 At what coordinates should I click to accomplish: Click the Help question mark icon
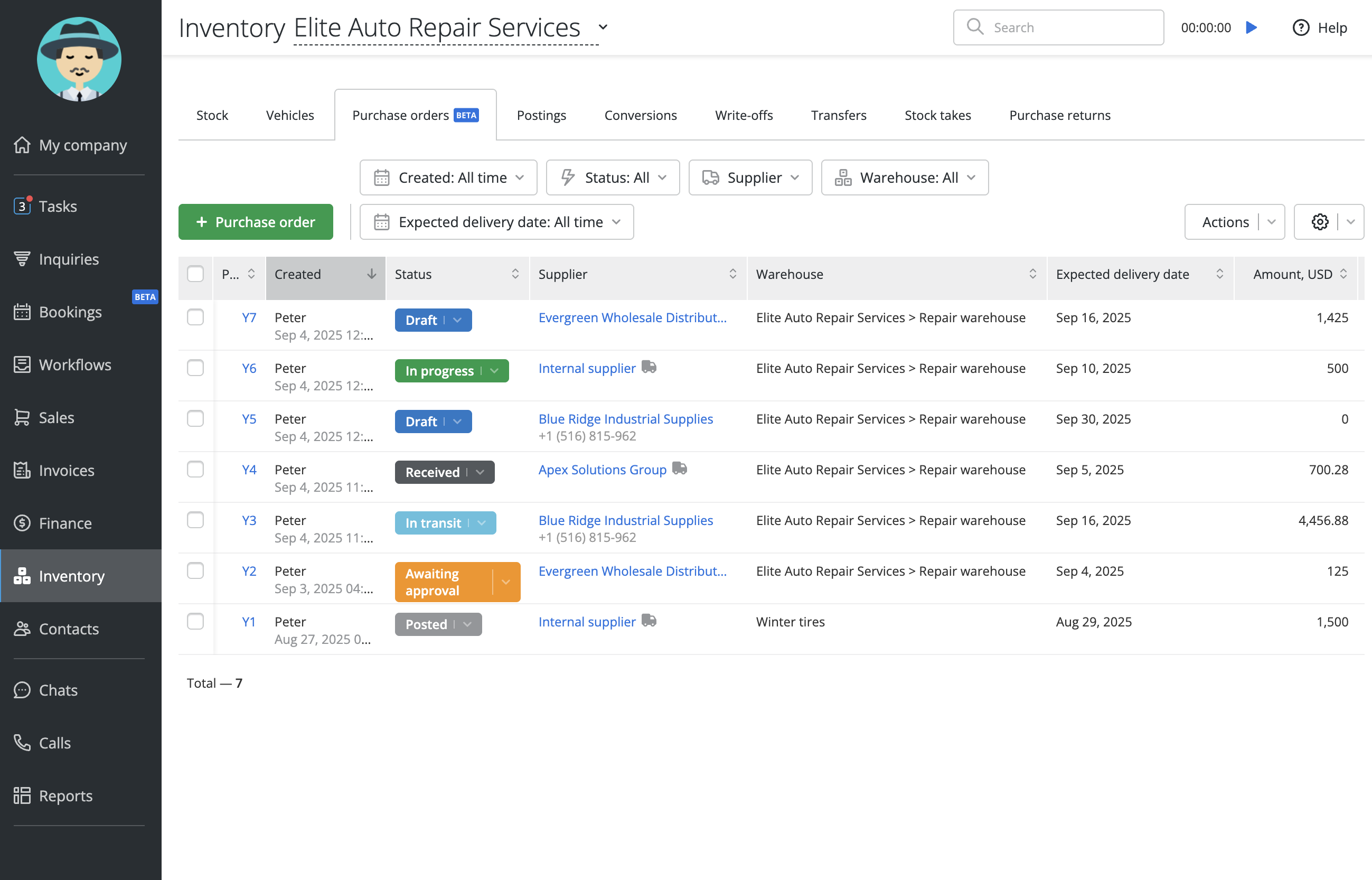1301,27
